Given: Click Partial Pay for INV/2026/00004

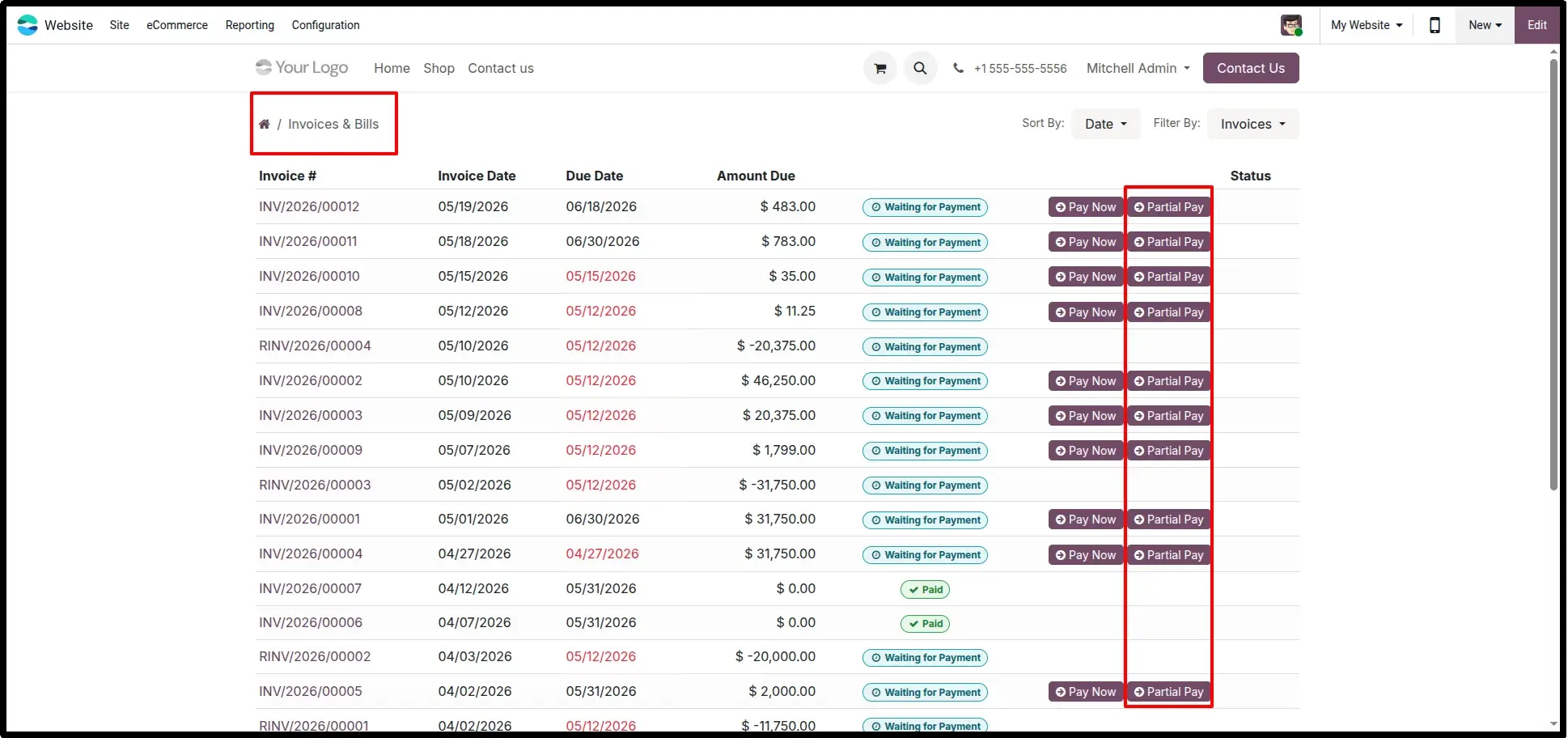Looking at the screenshot, I should click(1168, 555).
